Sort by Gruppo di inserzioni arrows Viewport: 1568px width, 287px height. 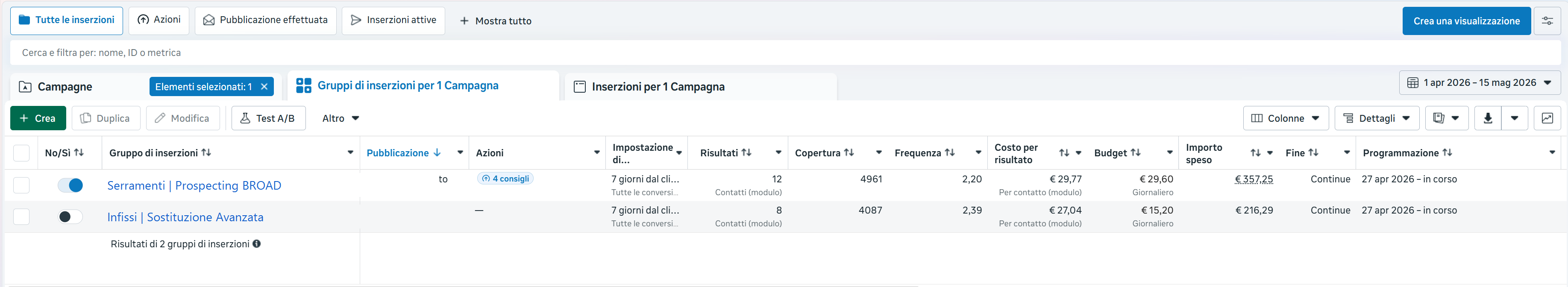point(206,152)
